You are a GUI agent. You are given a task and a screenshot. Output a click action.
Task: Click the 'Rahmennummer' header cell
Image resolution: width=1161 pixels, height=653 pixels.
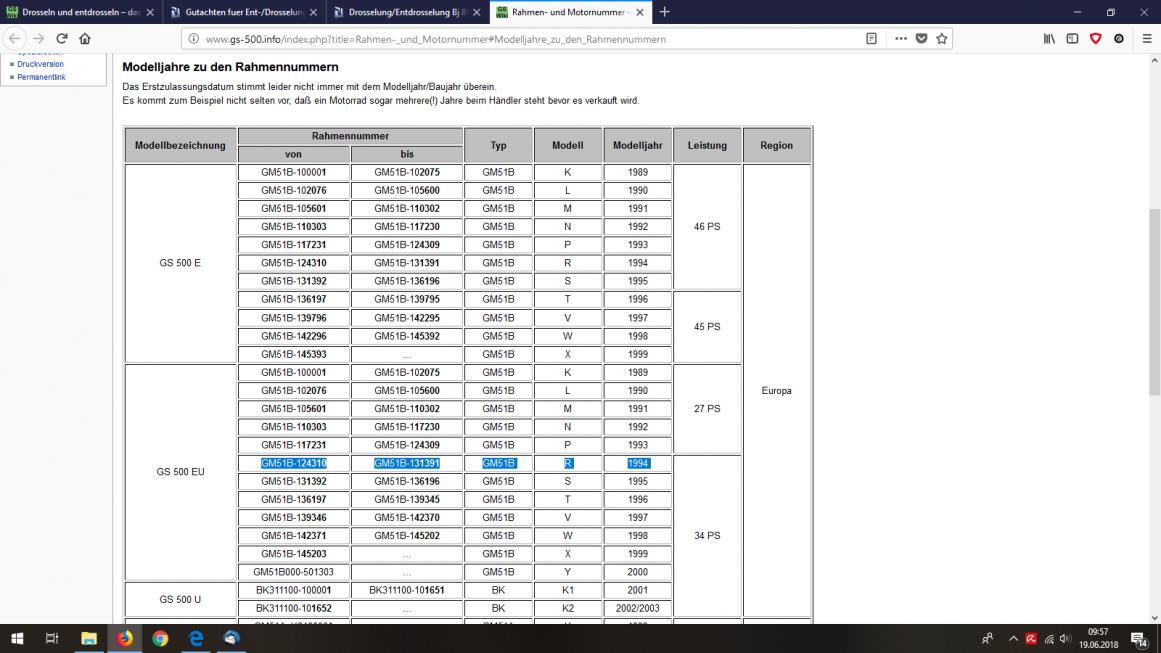click(x=350, y=136)
